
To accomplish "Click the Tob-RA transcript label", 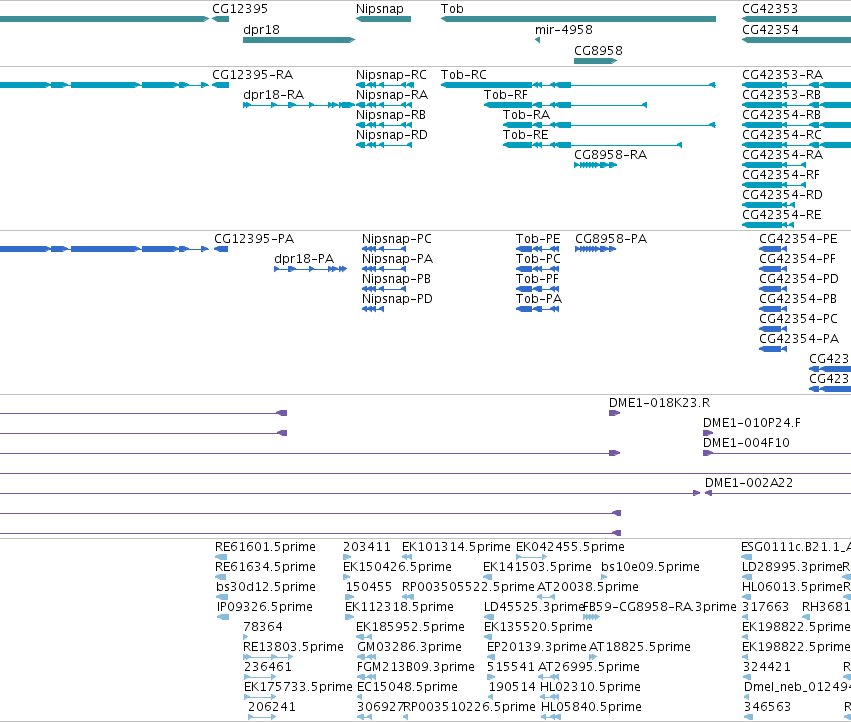I will point(526,115).
